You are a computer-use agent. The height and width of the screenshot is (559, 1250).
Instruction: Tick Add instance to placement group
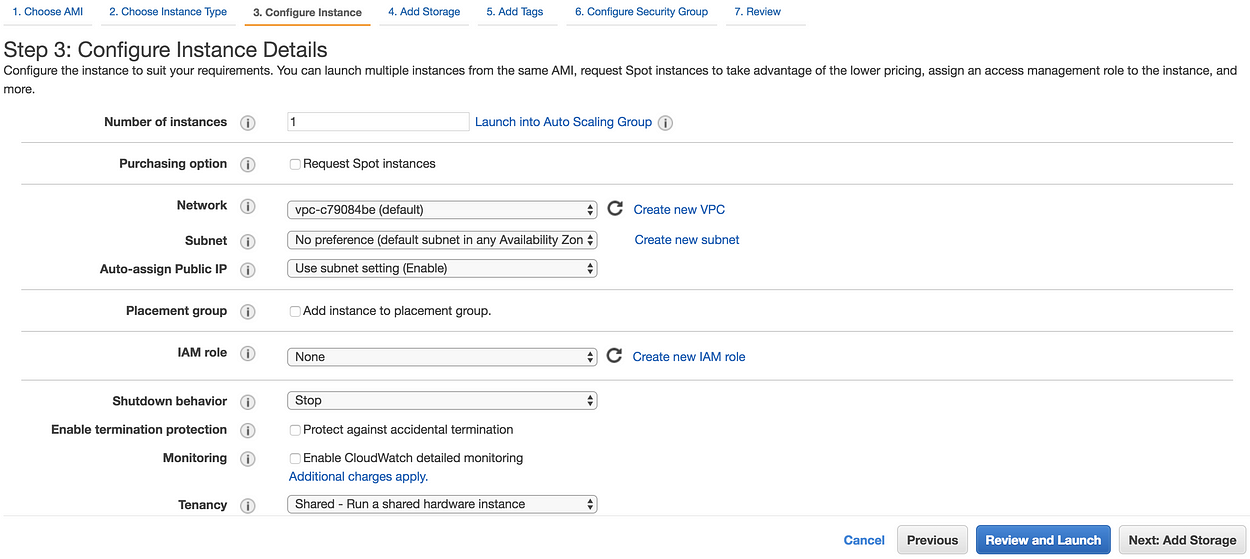[x=295, y=311]
